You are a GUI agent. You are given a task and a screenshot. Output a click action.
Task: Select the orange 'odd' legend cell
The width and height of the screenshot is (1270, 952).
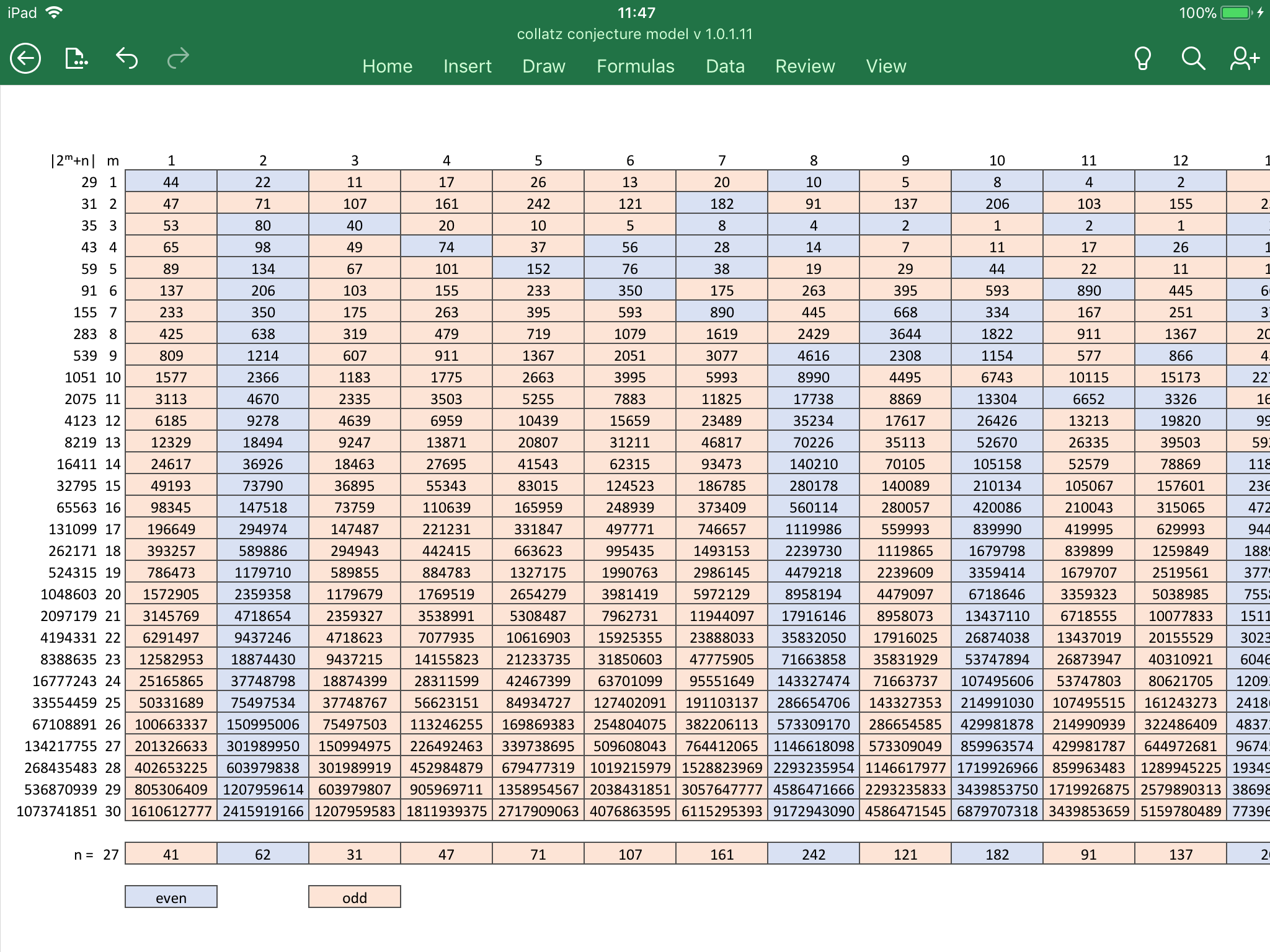coord(354,897)
